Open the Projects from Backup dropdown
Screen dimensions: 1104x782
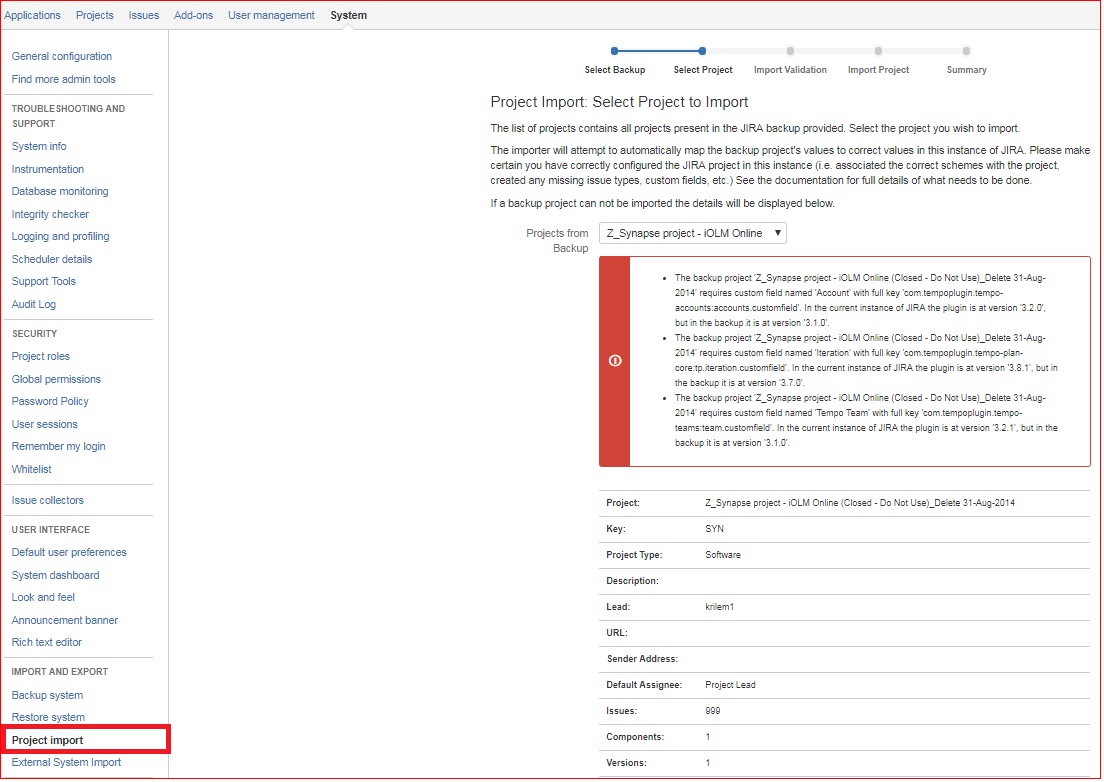692,233
